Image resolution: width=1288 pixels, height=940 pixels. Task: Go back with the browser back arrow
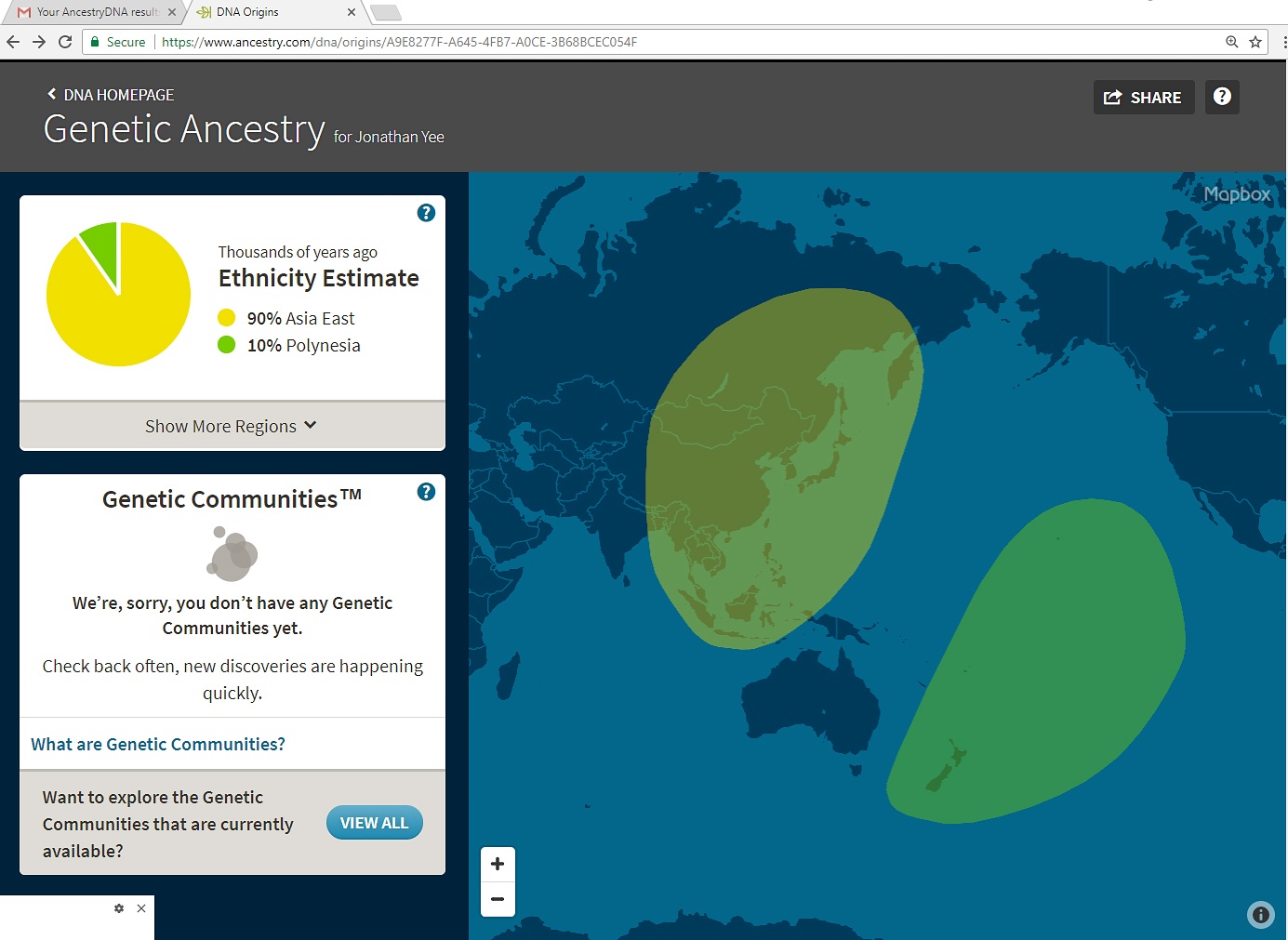coord(13,42)
